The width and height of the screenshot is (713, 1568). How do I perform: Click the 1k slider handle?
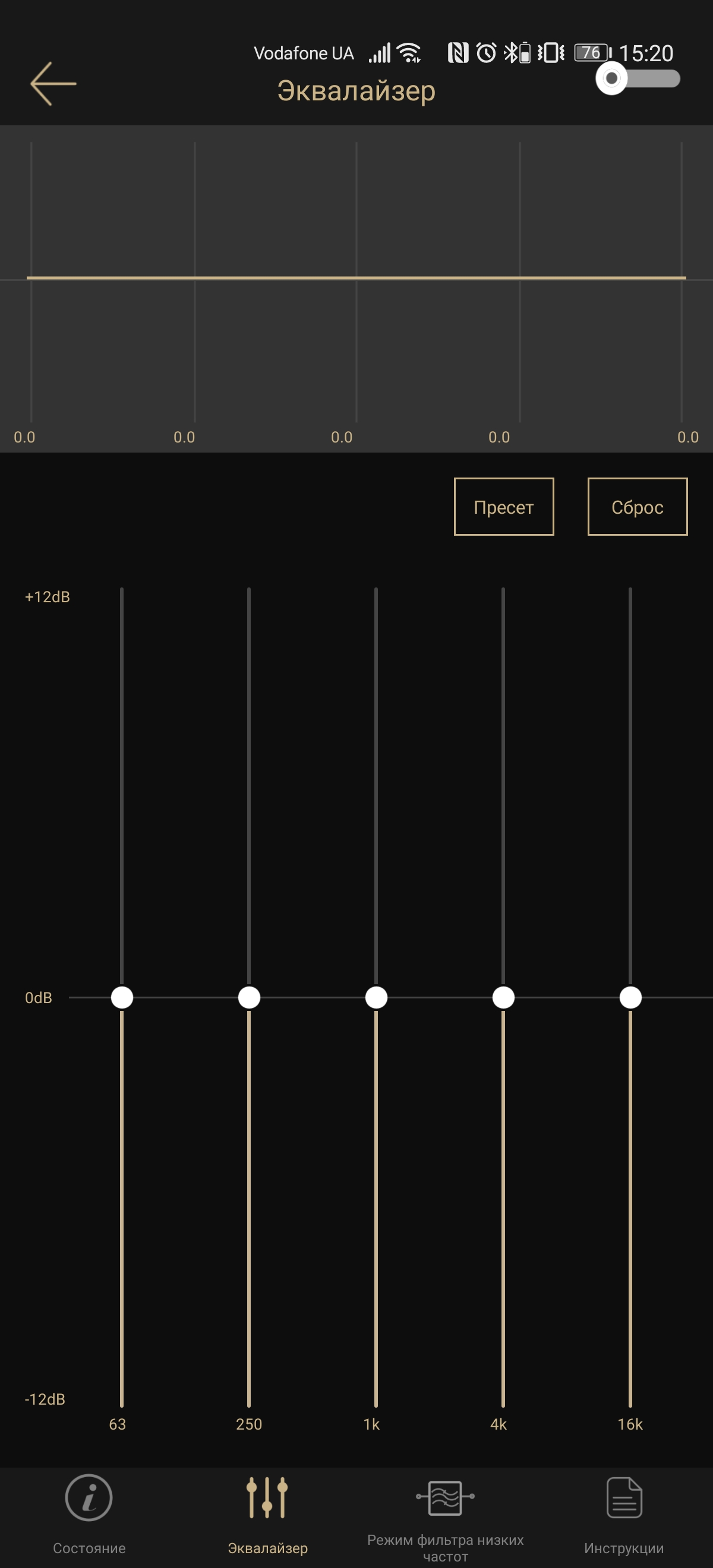pyautogui.click(x=376, y=997)
